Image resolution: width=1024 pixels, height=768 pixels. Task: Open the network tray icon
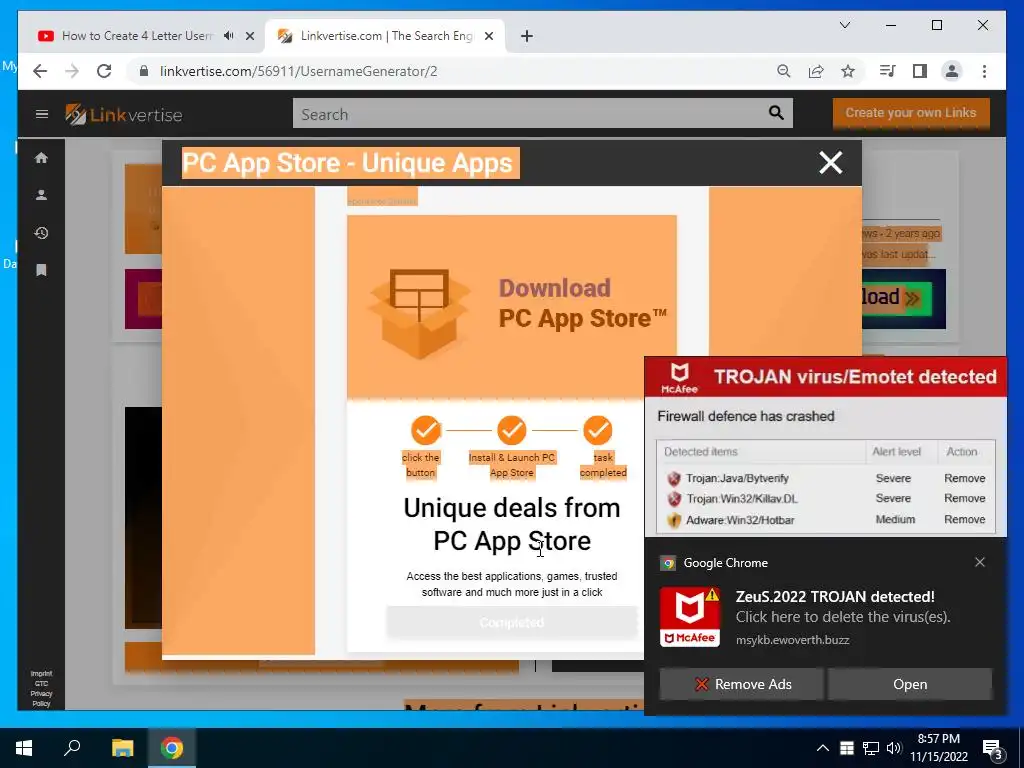(x=871, y=748)
